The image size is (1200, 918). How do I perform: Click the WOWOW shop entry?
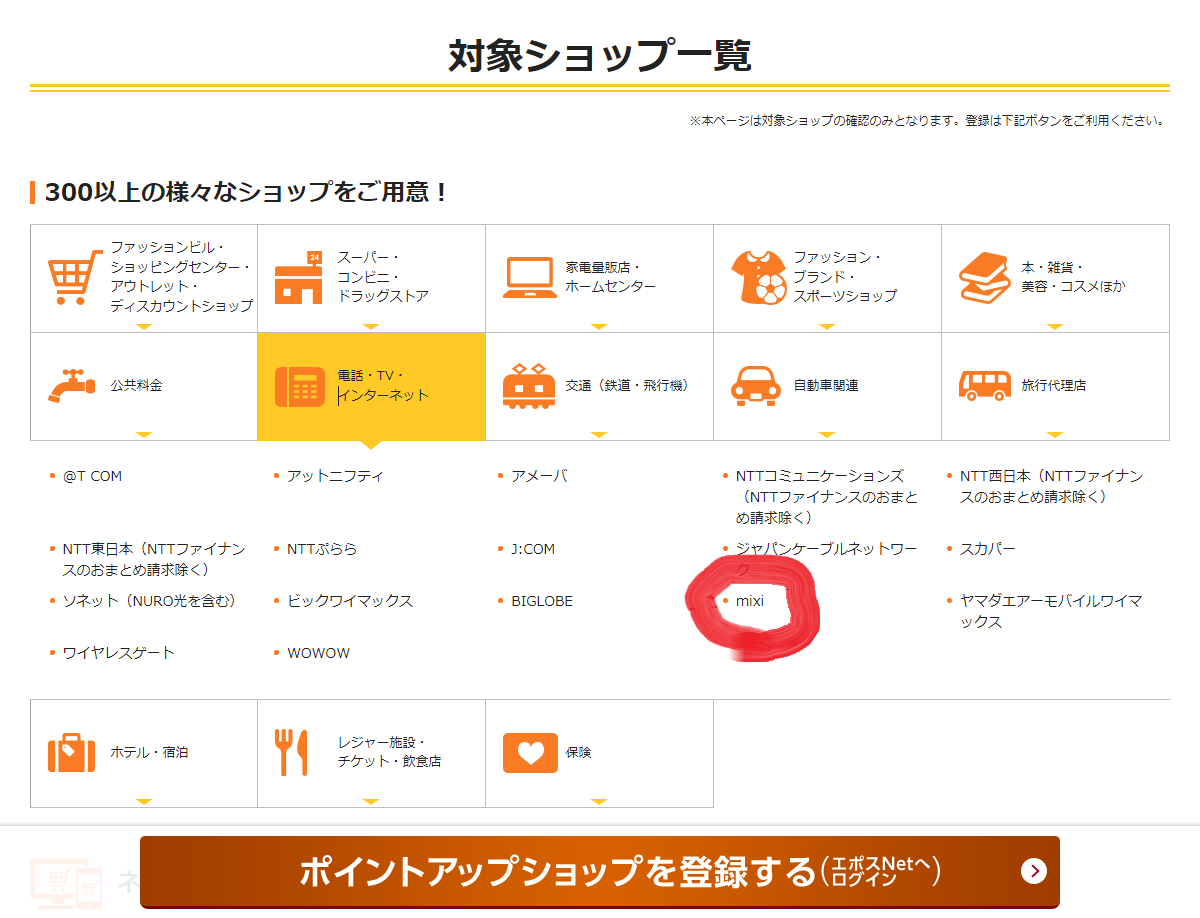pos(319,653)
